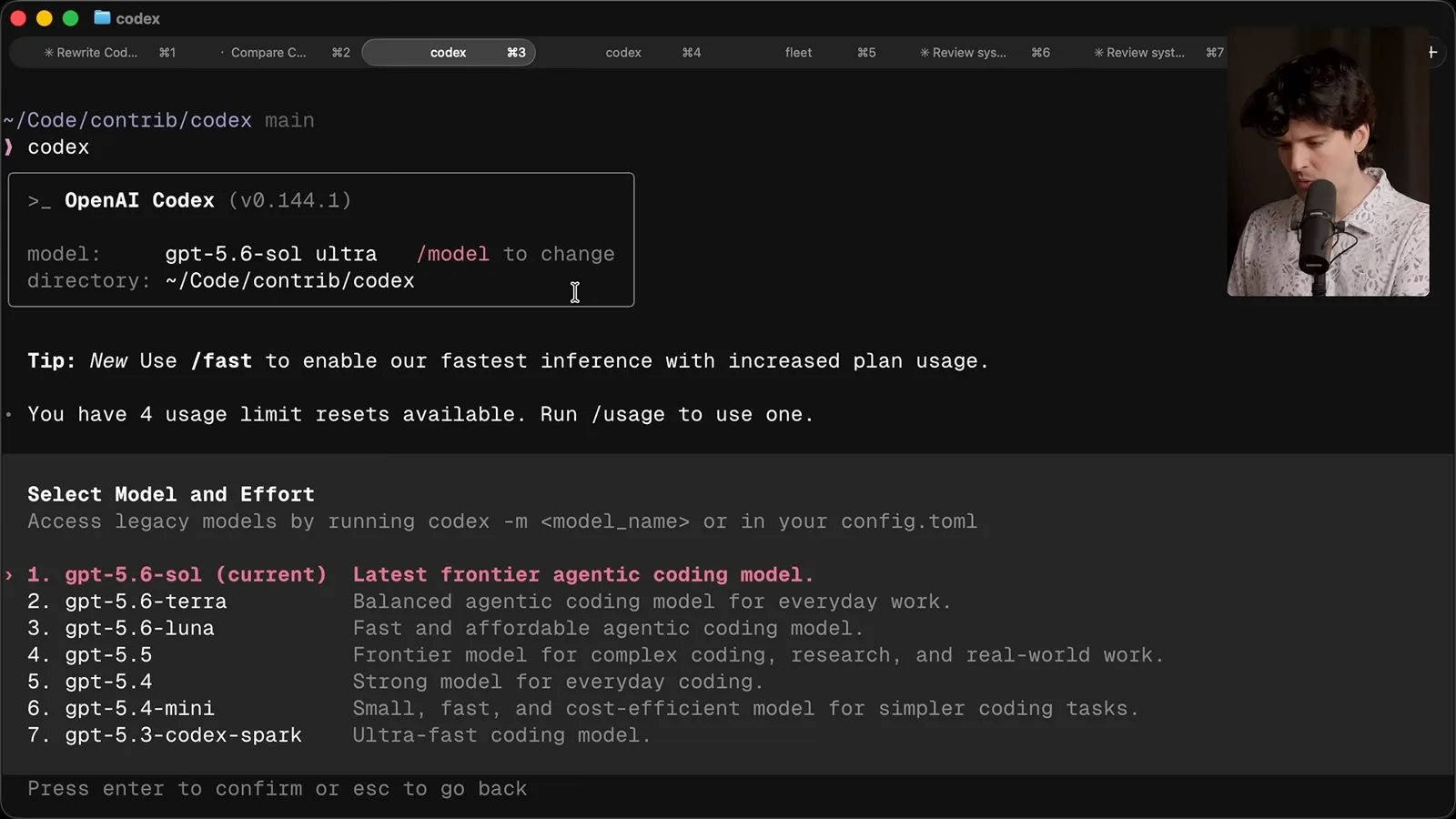Click the description Latest frontier agentic coding model.
Viewport: 1456px width, 819px height.
point(583,575)
